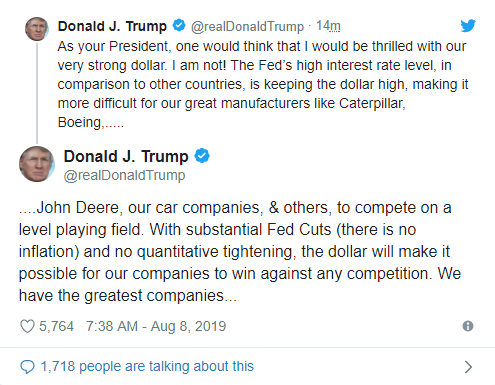Click the 14m timestamp link
The image size is (495, 385).
328,26
